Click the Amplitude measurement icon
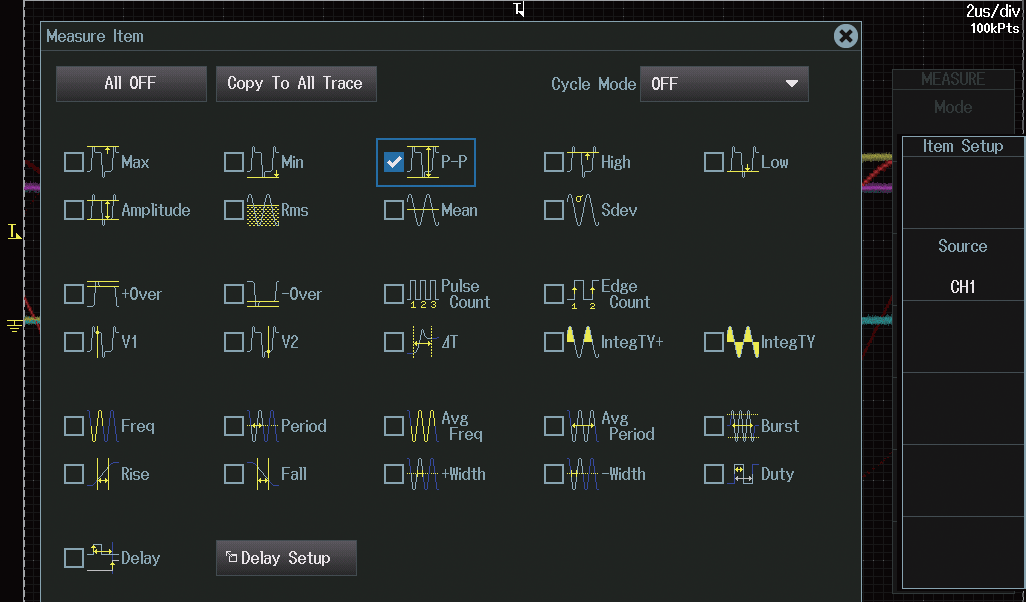1026x602 pixels. tap(103, 210)
